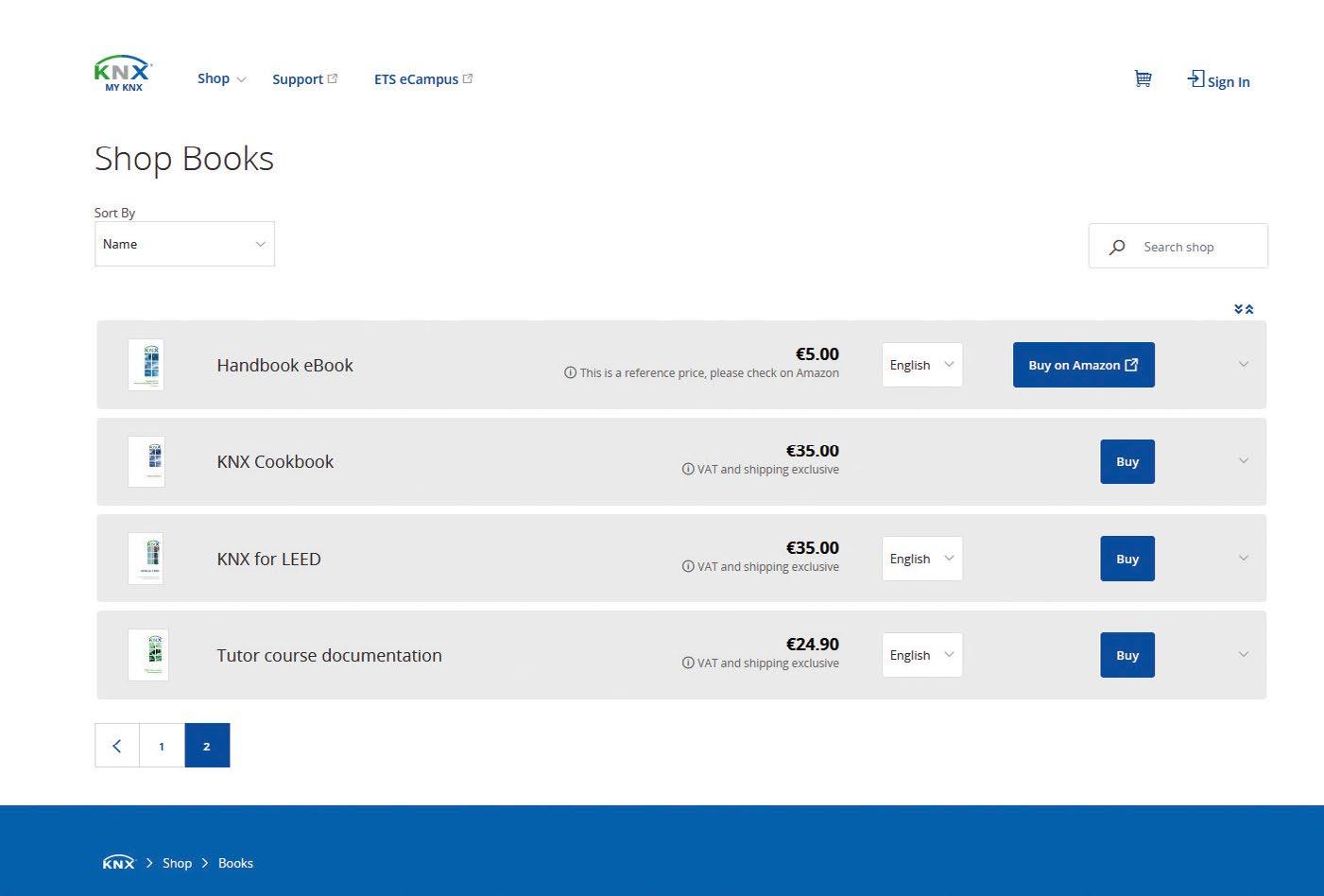Buy the Tutor course documentation
This screenshot has height=896, width=1324.
coord(1127,655)
